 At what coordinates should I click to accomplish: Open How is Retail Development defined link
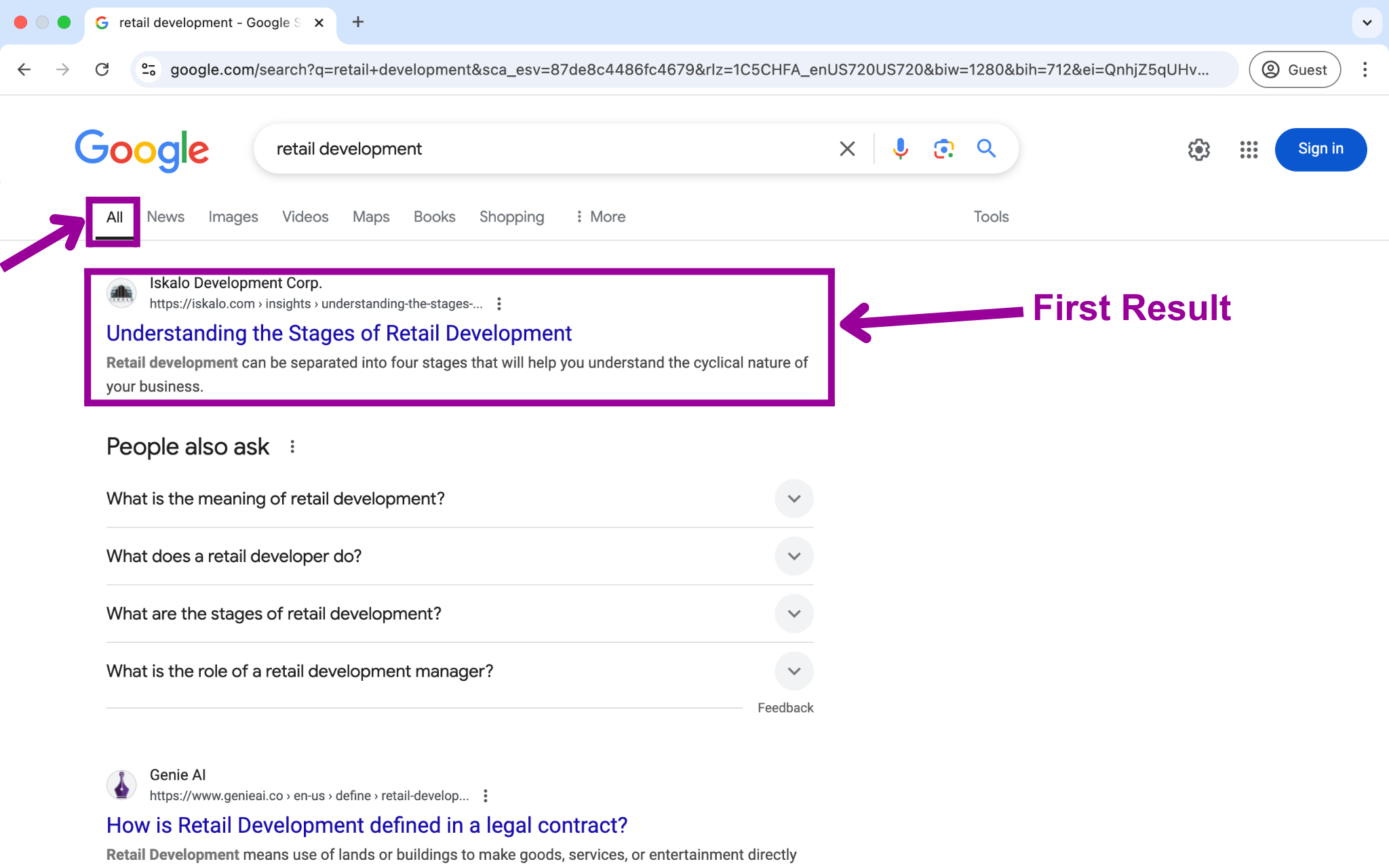(x=367, y=825)
